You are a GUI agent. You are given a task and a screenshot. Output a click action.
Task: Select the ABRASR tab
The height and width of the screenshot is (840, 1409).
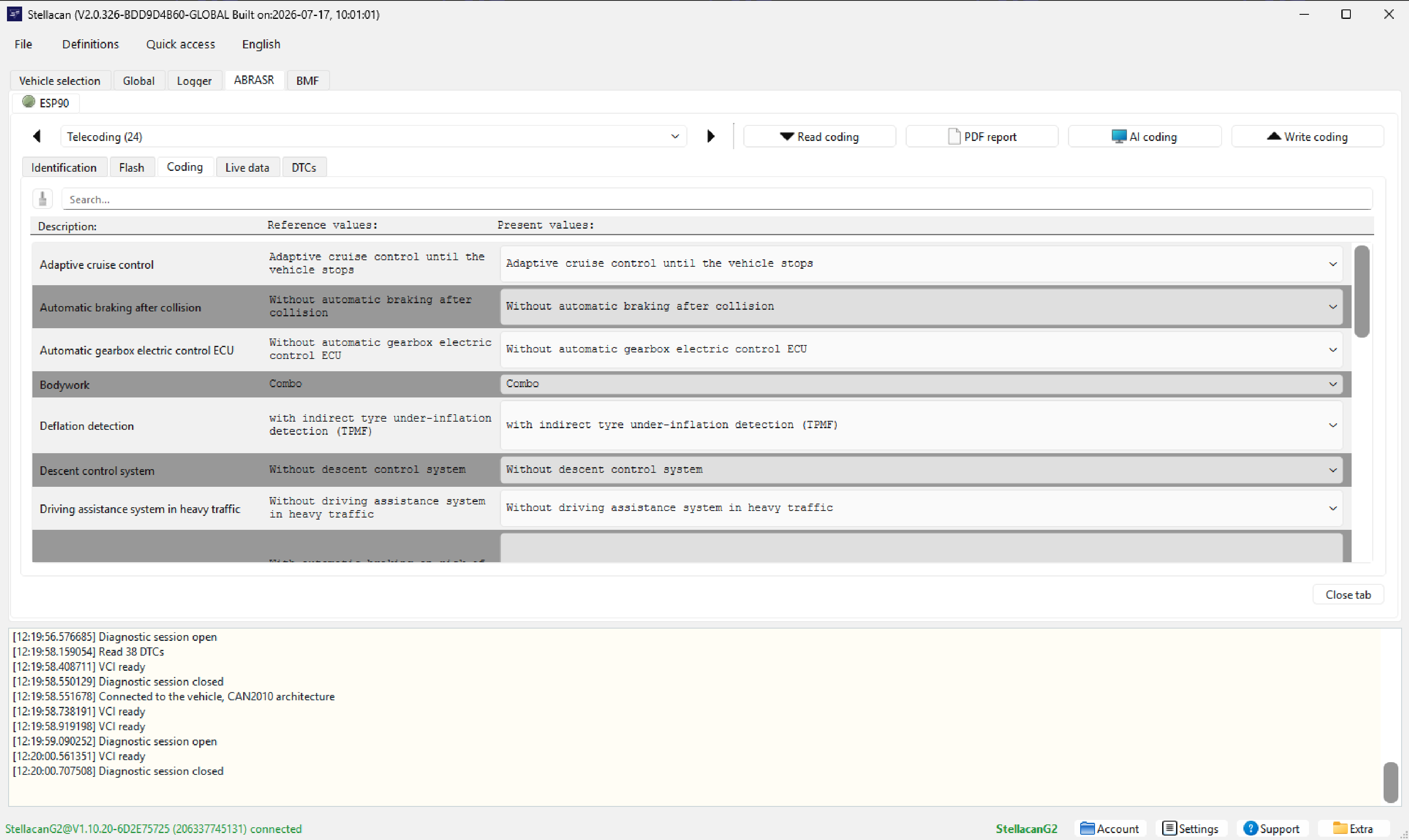click(254, 80)
